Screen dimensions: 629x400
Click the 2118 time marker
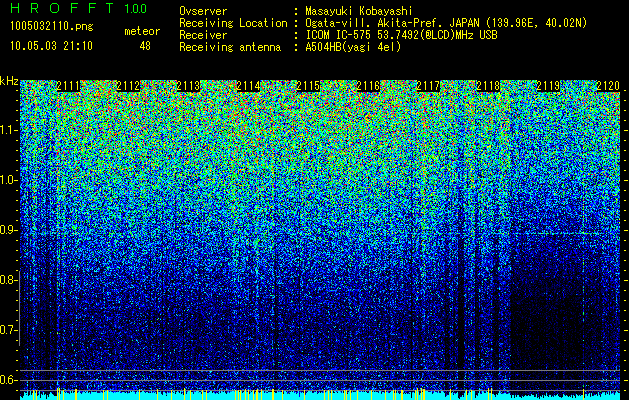488,85
